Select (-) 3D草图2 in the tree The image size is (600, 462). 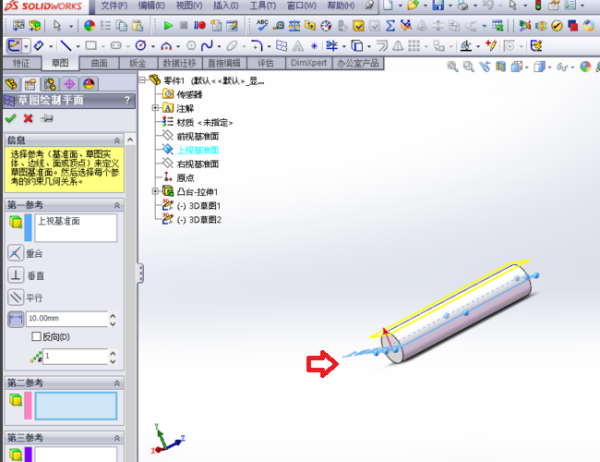click(199, 220)
